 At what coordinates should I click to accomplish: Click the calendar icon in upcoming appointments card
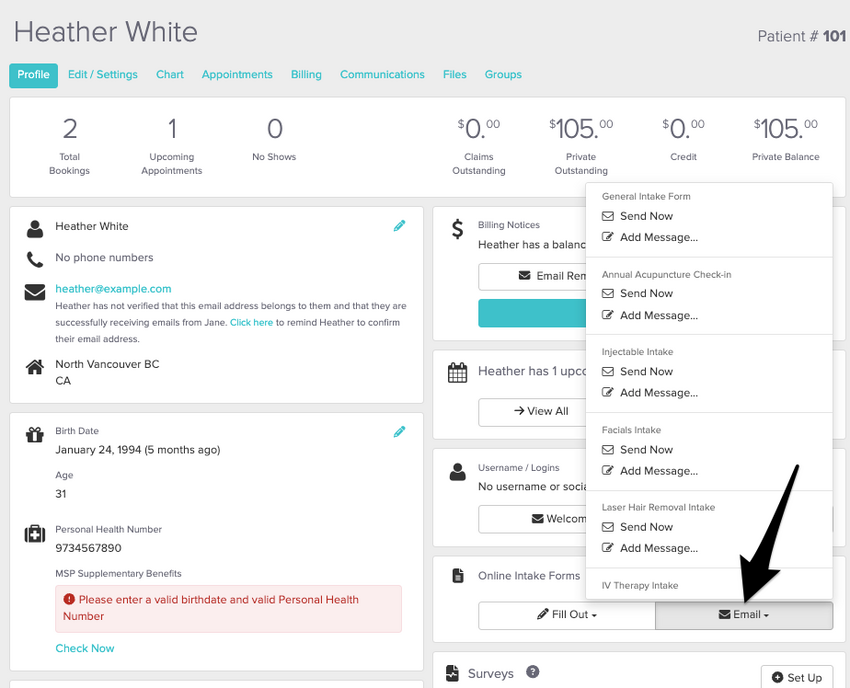coord(458,372)
